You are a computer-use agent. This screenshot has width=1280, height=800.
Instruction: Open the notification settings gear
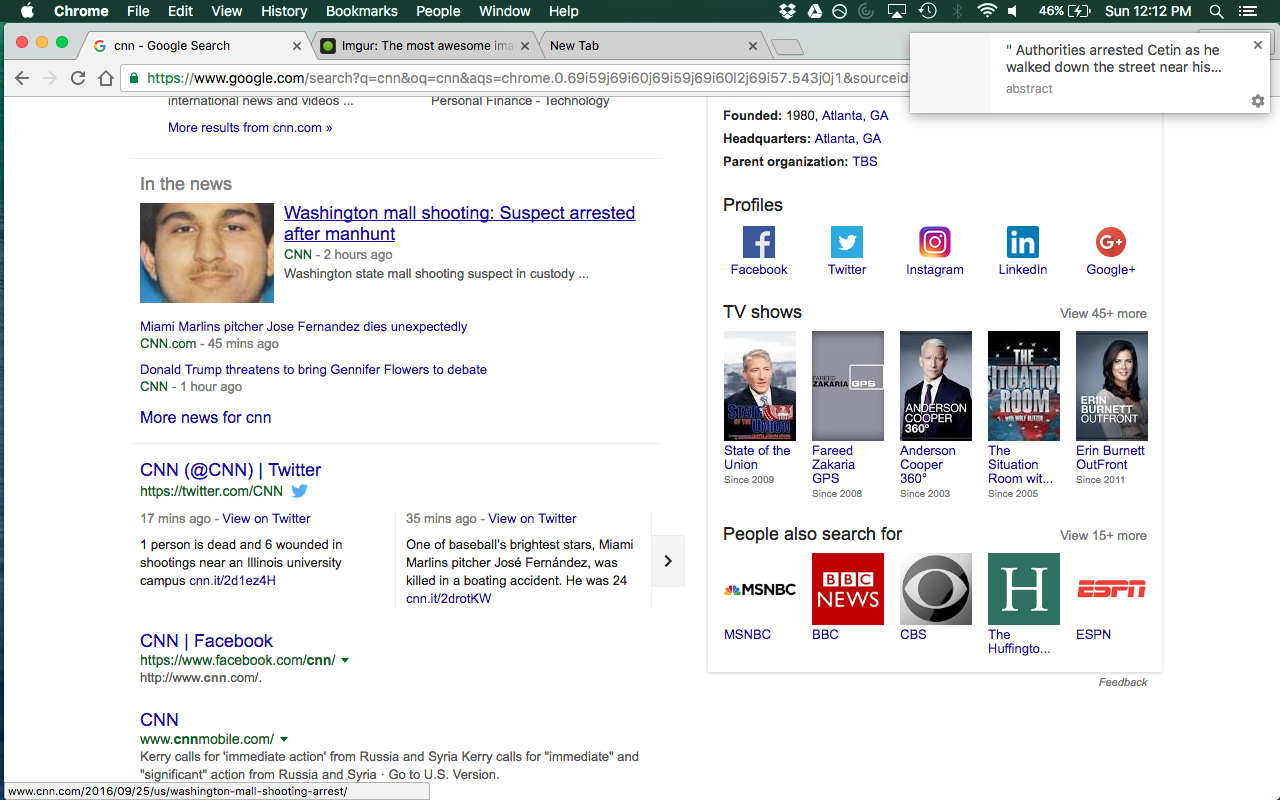click(x=1258, y=101)
